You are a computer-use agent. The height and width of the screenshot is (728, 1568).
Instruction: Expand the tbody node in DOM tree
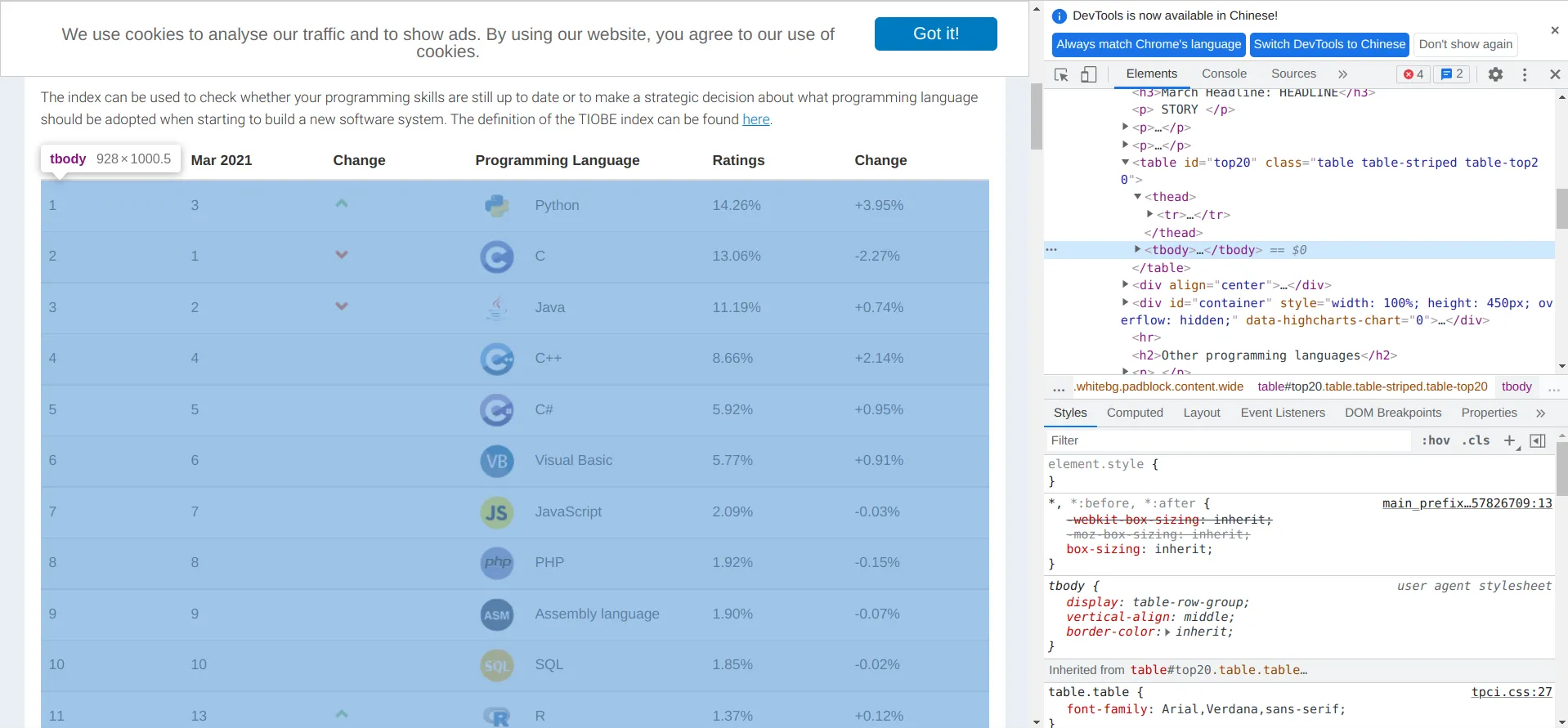1137,249
